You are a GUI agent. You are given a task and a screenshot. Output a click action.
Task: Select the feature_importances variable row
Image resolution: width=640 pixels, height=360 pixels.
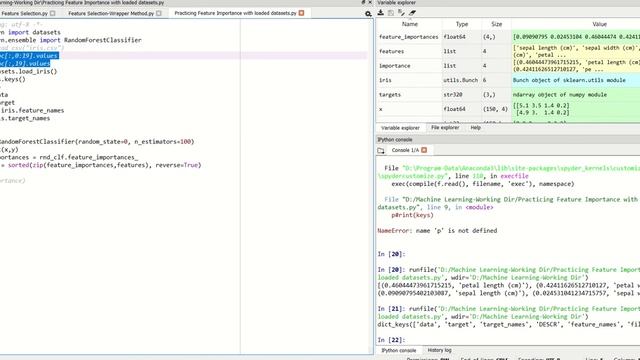click(x=508, y=37)
